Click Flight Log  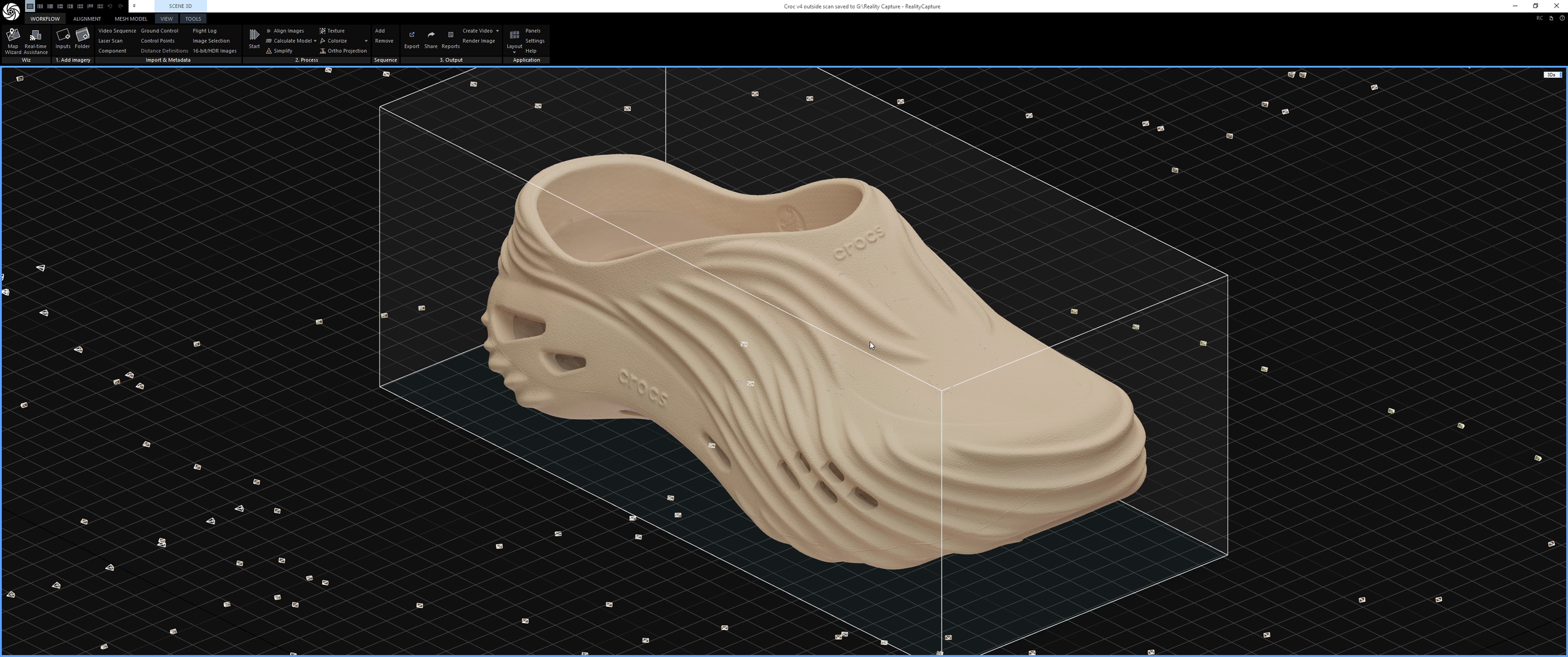point(204,31)
